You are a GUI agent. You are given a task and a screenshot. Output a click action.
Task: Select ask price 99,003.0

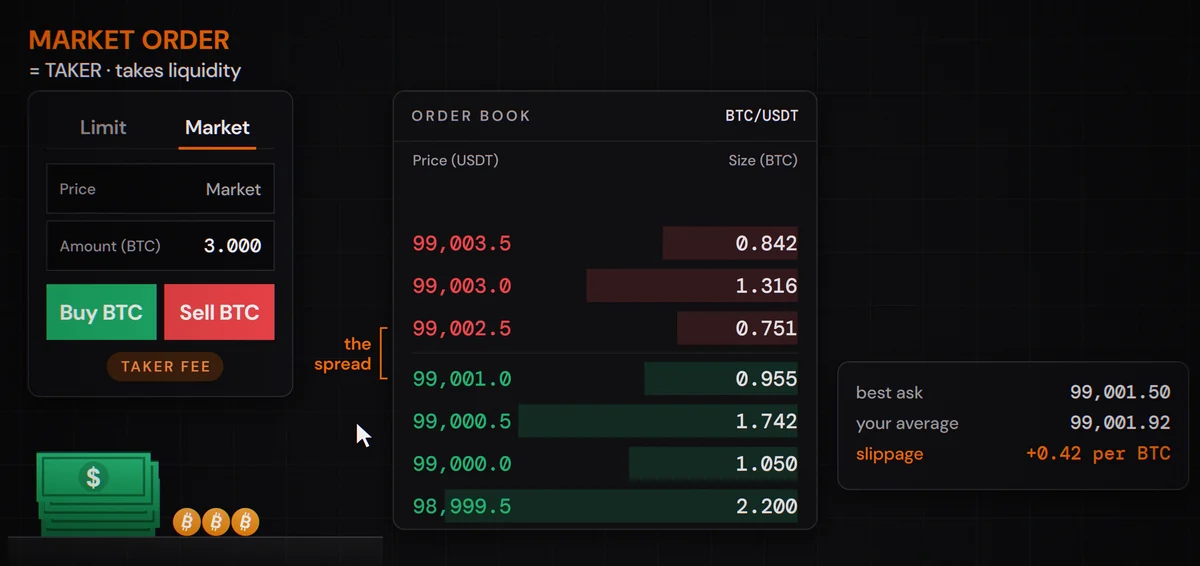coord(462,286)
